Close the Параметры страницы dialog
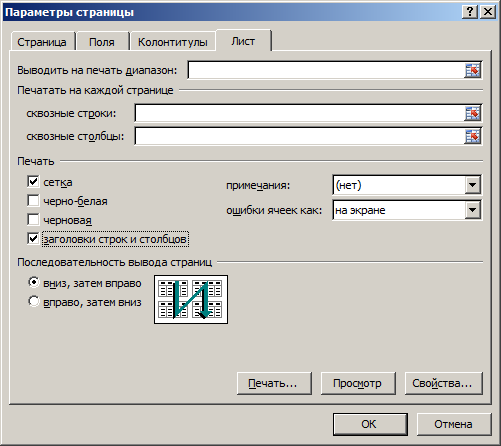Screen dimensions: 501x446 coord(488,12)
